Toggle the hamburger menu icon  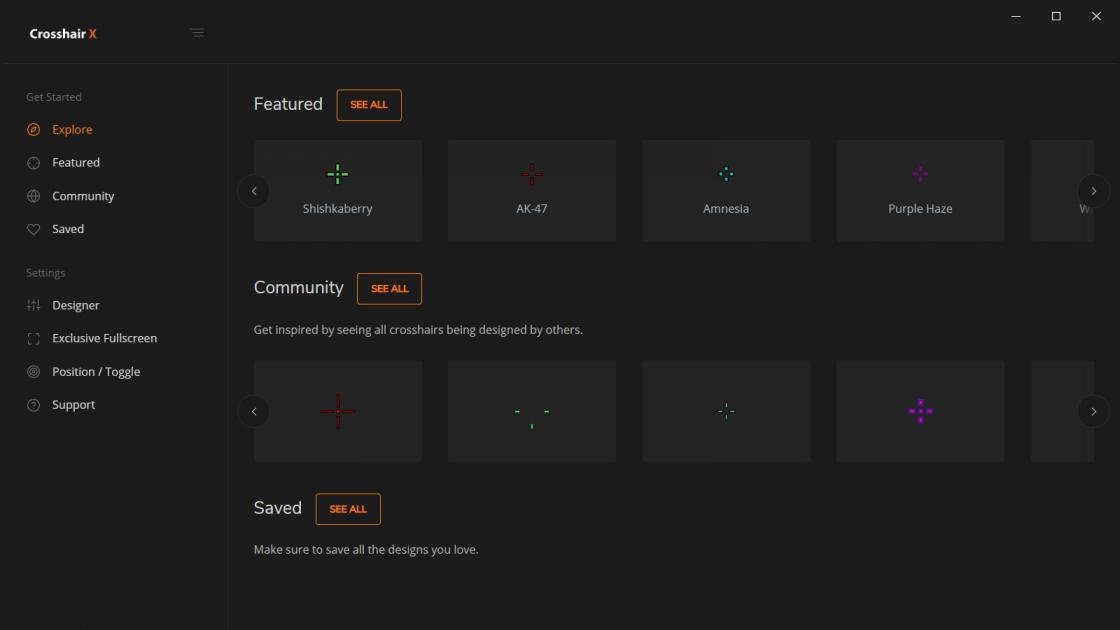(197, 33)
